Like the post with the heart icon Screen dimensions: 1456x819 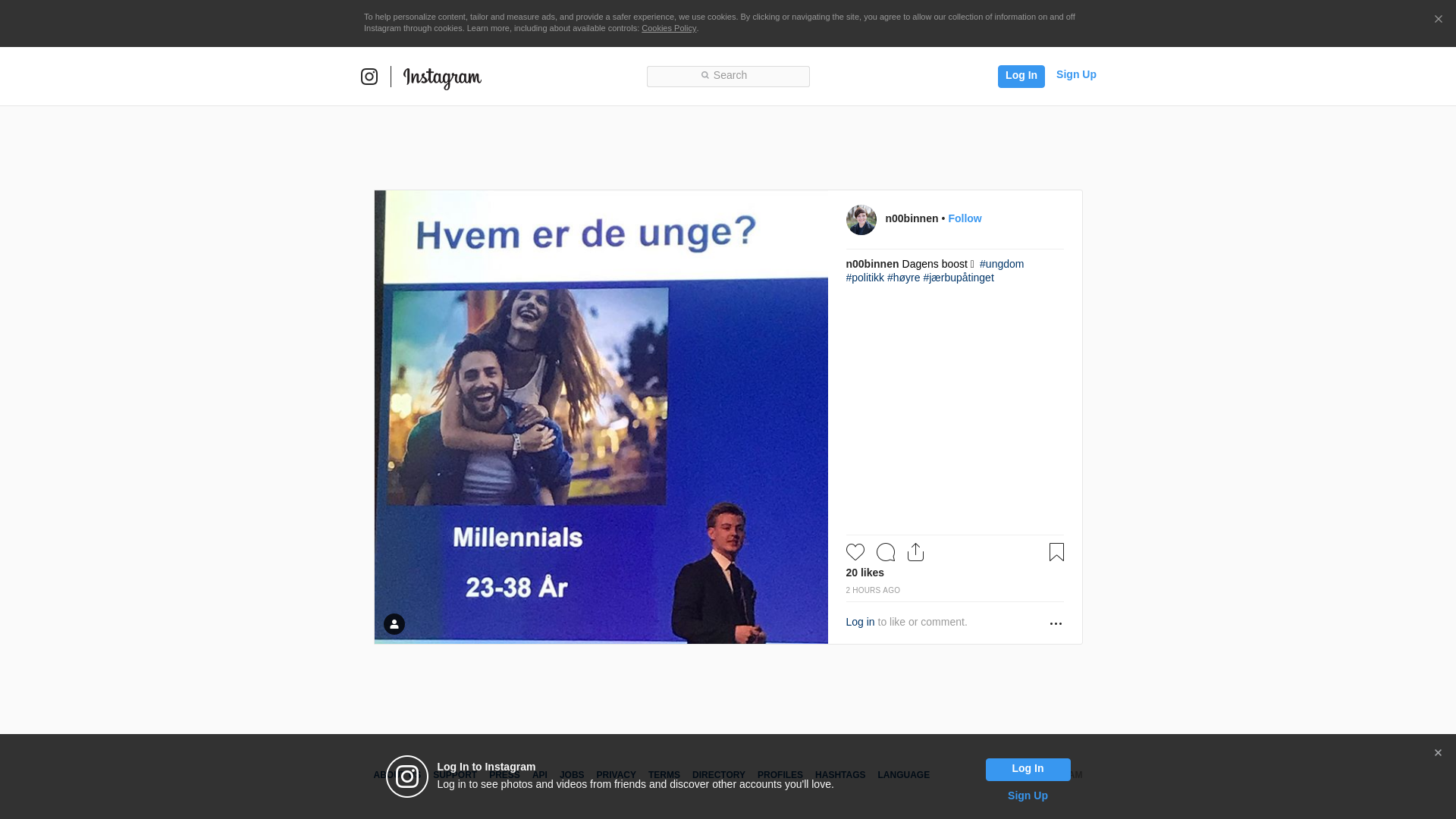pos(855,552)
